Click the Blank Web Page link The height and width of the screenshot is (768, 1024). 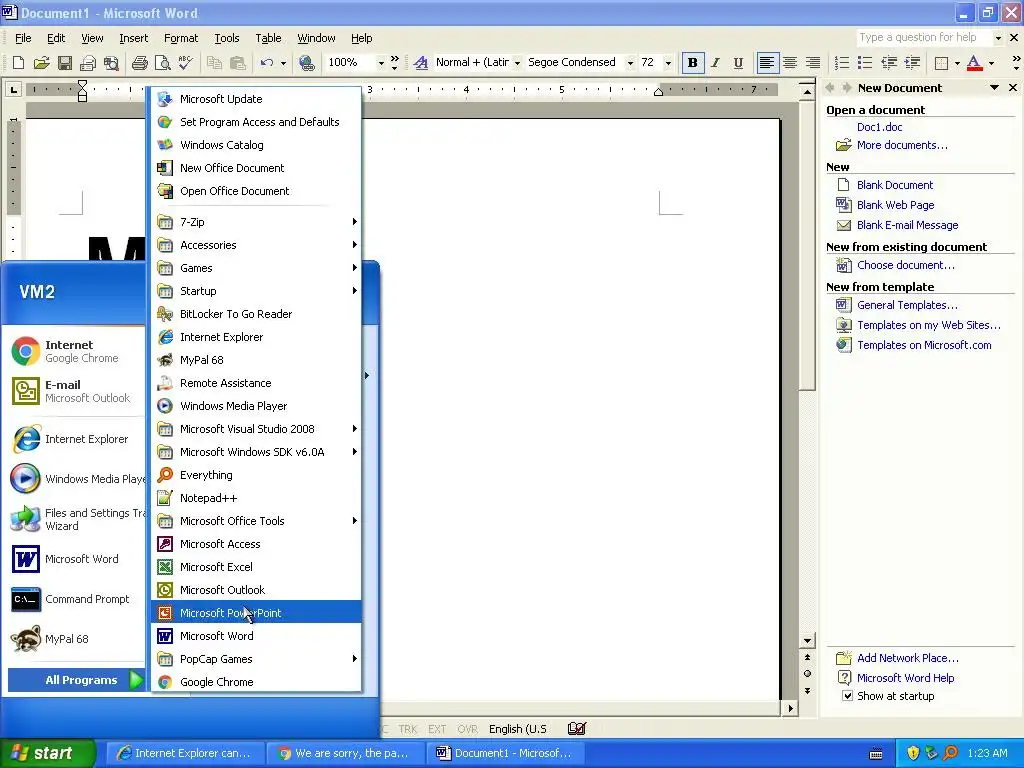click(x=895, y=205)
